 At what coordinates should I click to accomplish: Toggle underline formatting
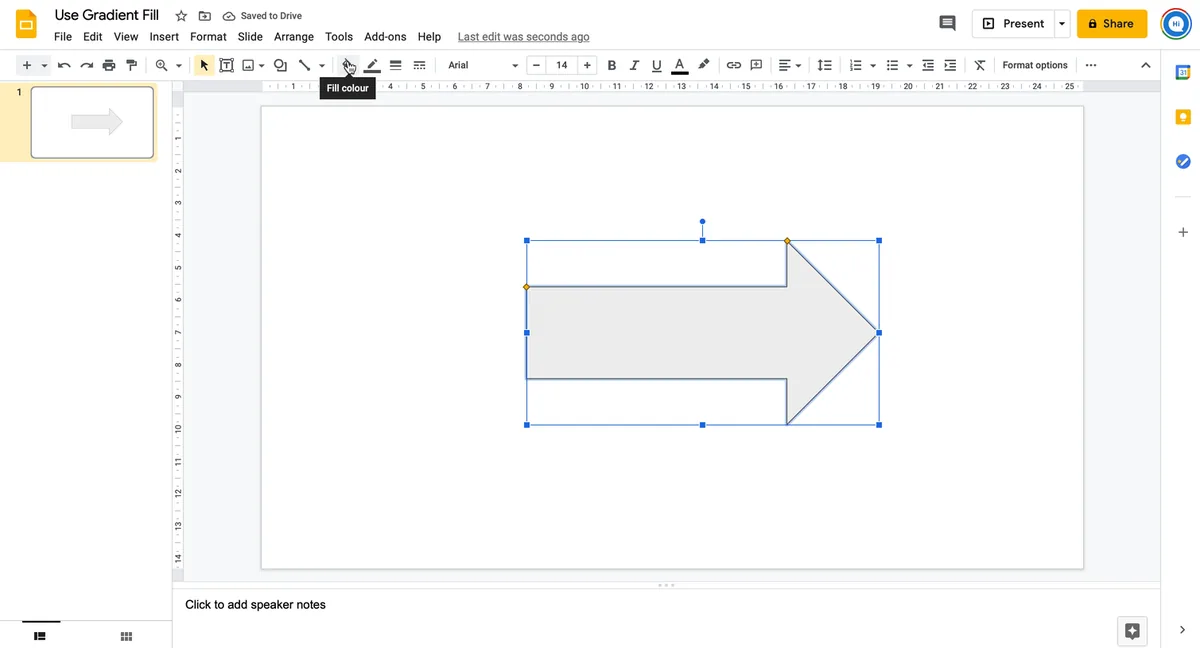pyautogui.click(x=657, y=65)
